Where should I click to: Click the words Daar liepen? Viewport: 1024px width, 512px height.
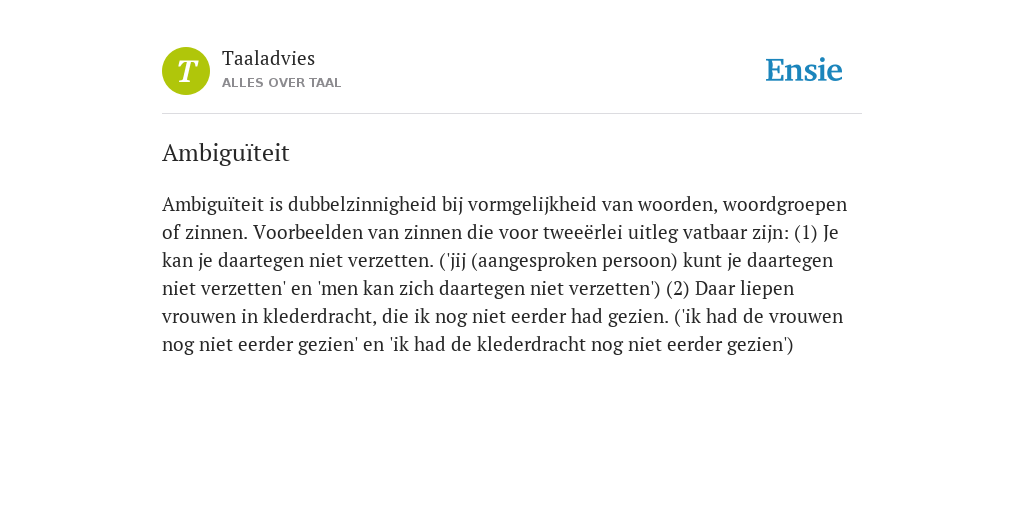point(744,289)
